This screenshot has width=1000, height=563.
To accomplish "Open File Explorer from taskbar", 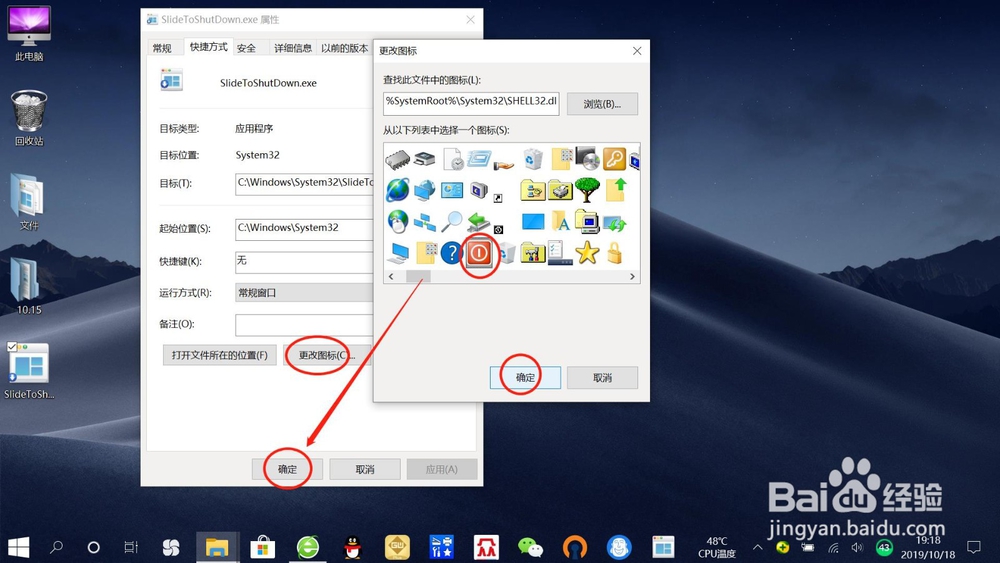I will tap(217, 547).
